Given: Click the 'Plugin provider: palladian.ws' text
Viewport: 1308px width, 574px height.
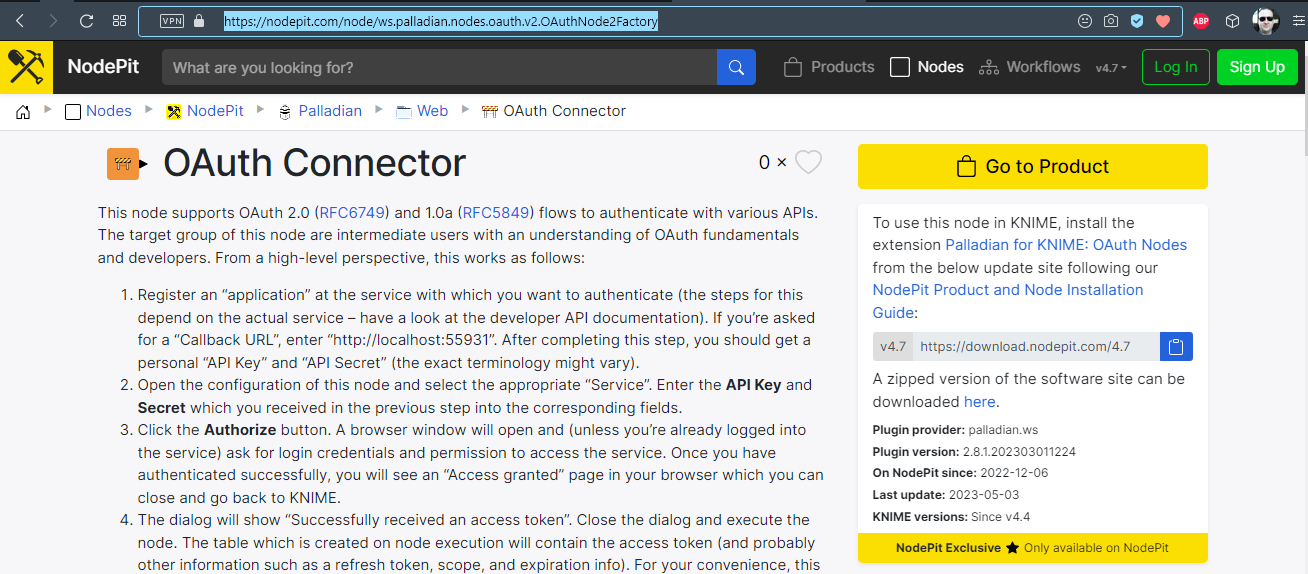Looking at the screenshot, I should pyautogui.click(x=955, y=430).
